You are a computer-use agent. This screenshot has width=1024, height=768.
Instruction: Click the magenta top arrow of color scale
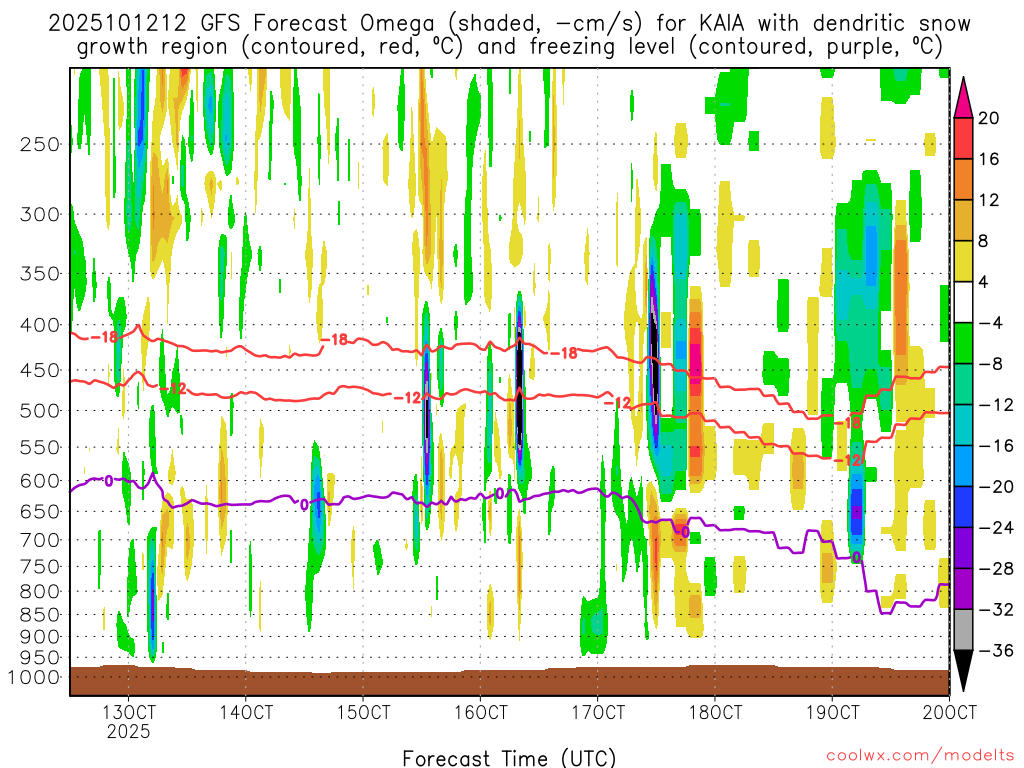(x=963, y=97)
